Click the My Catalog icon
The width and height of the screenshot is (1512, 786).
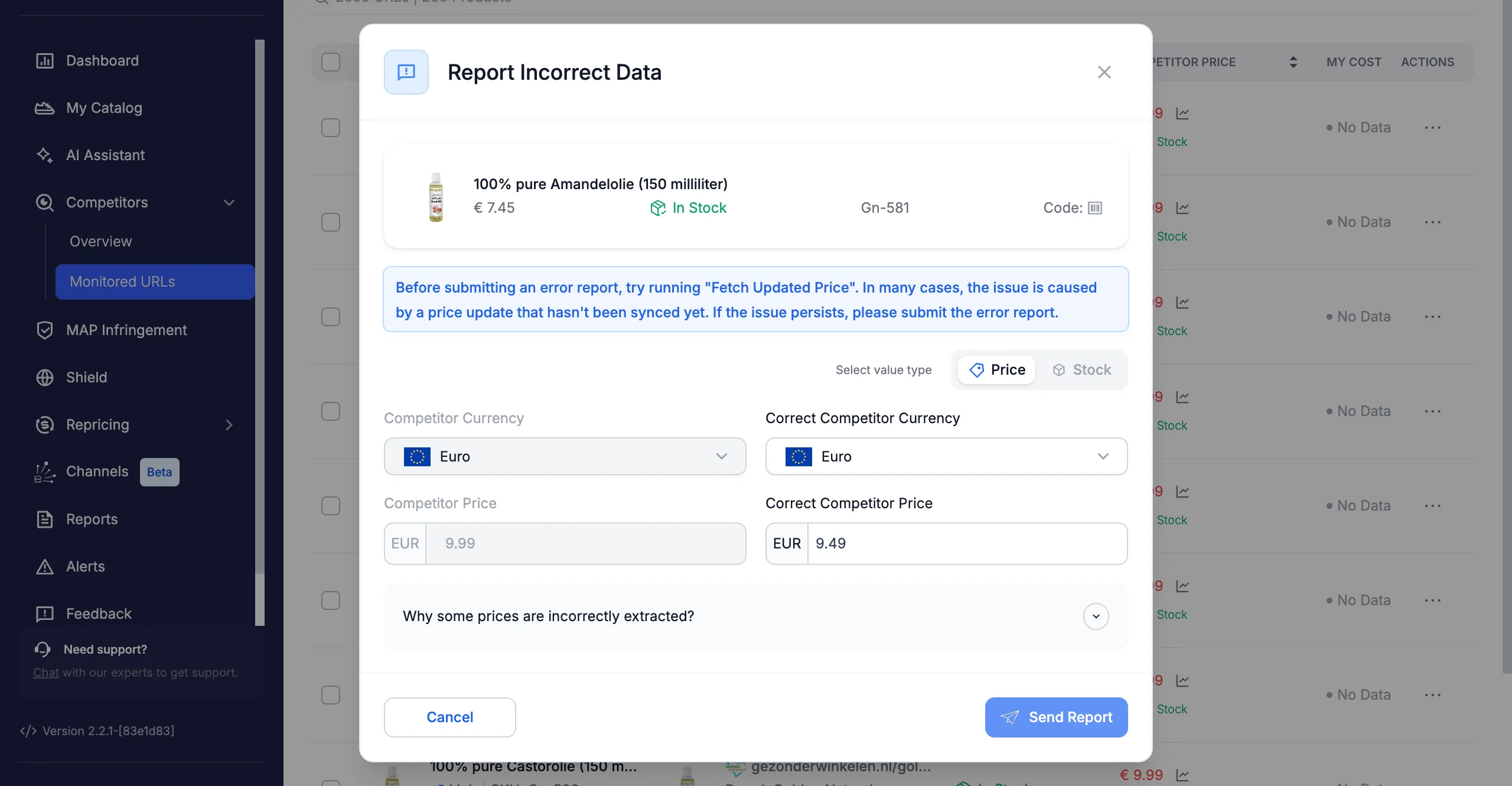coord(45,108)
